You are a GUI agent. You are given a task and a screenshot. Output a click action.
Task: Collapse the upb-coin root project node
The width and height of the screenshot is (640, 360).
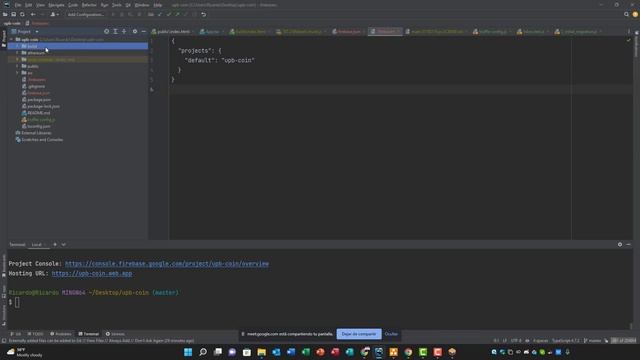click(11, 40)
